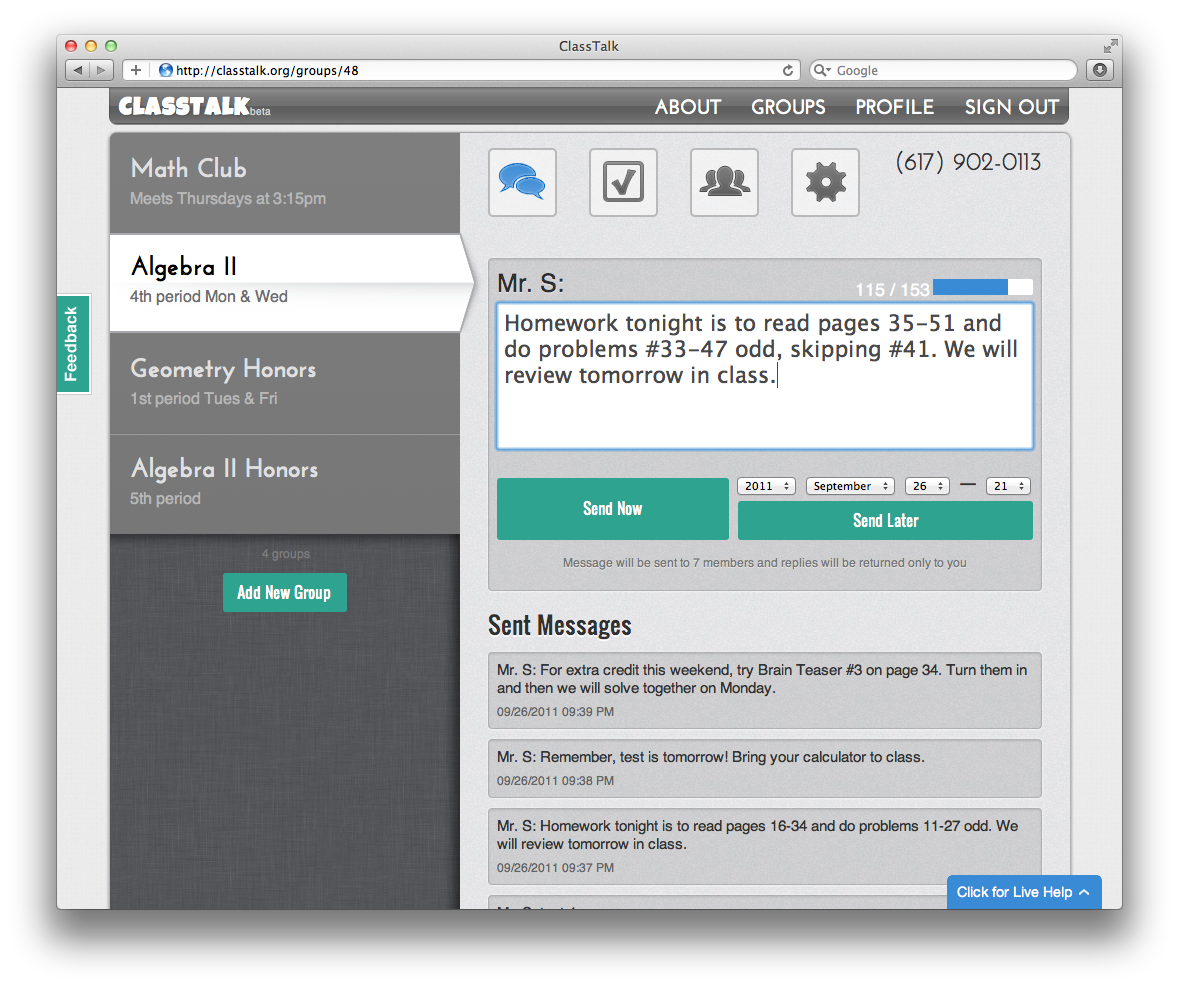Open the hour 21 dropdown
Viewport: 1179px width, 988px height.
pos(1008,486)
